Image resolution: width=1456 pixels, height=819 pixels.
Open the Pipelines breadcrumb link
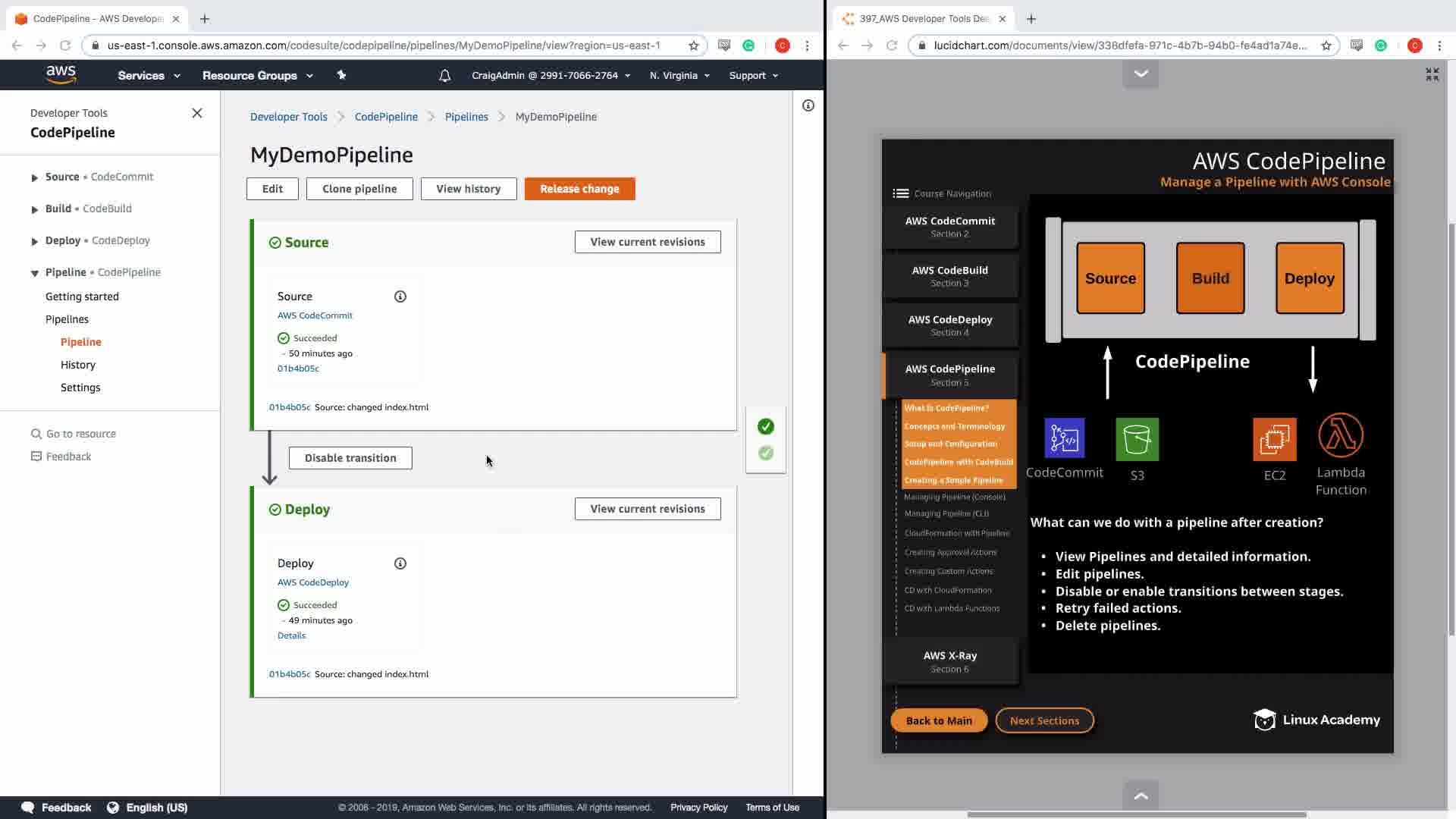coord(466,117)
